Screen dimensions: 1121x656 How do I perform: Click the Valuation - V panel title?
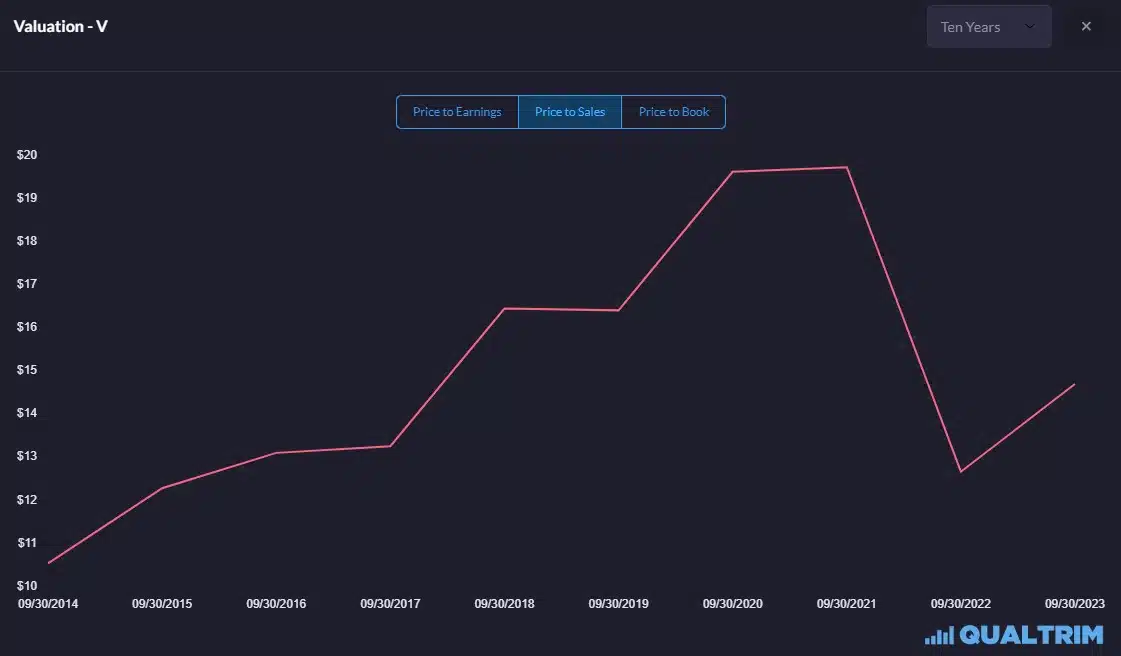point(60,26)
